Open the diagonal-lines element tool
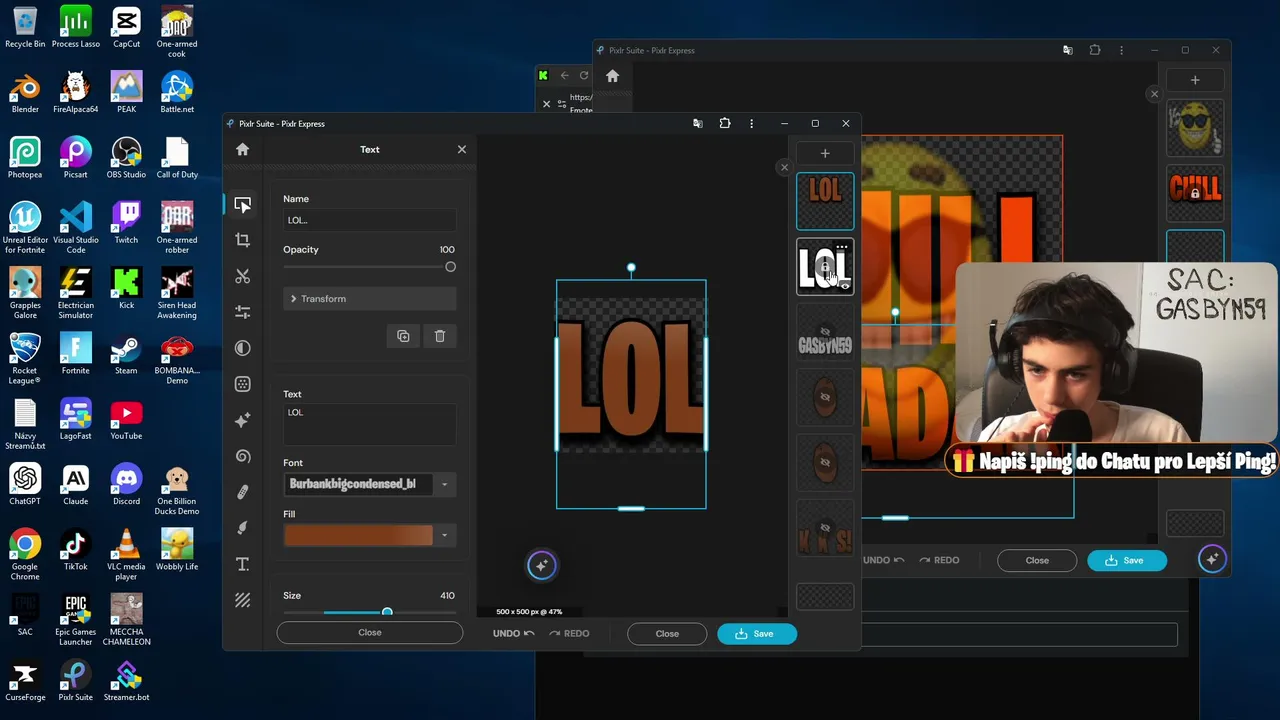 [242, 600]
